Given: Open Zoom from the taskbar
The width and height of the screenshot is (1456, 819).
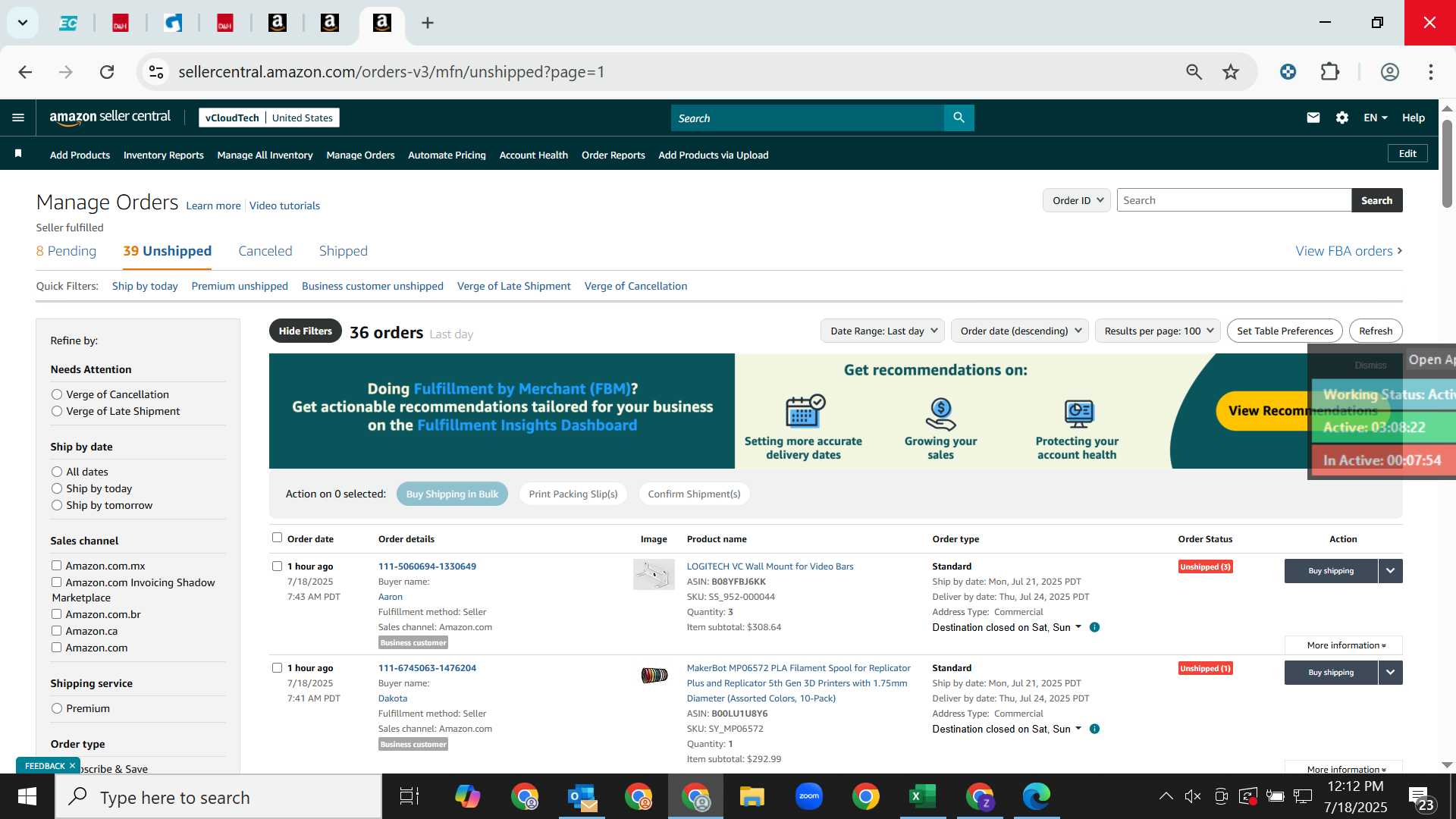Looking at the screenshot, I should 809,796.
